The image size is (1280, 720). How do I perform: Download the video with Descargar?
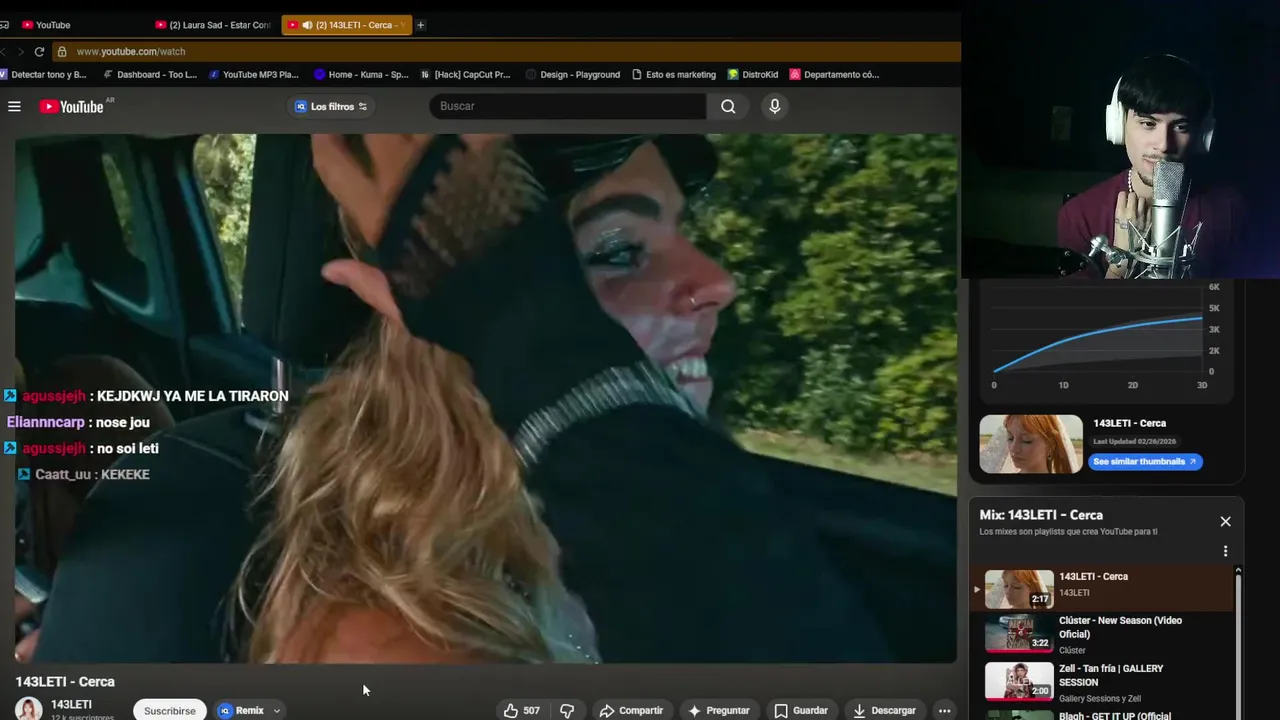884,710
